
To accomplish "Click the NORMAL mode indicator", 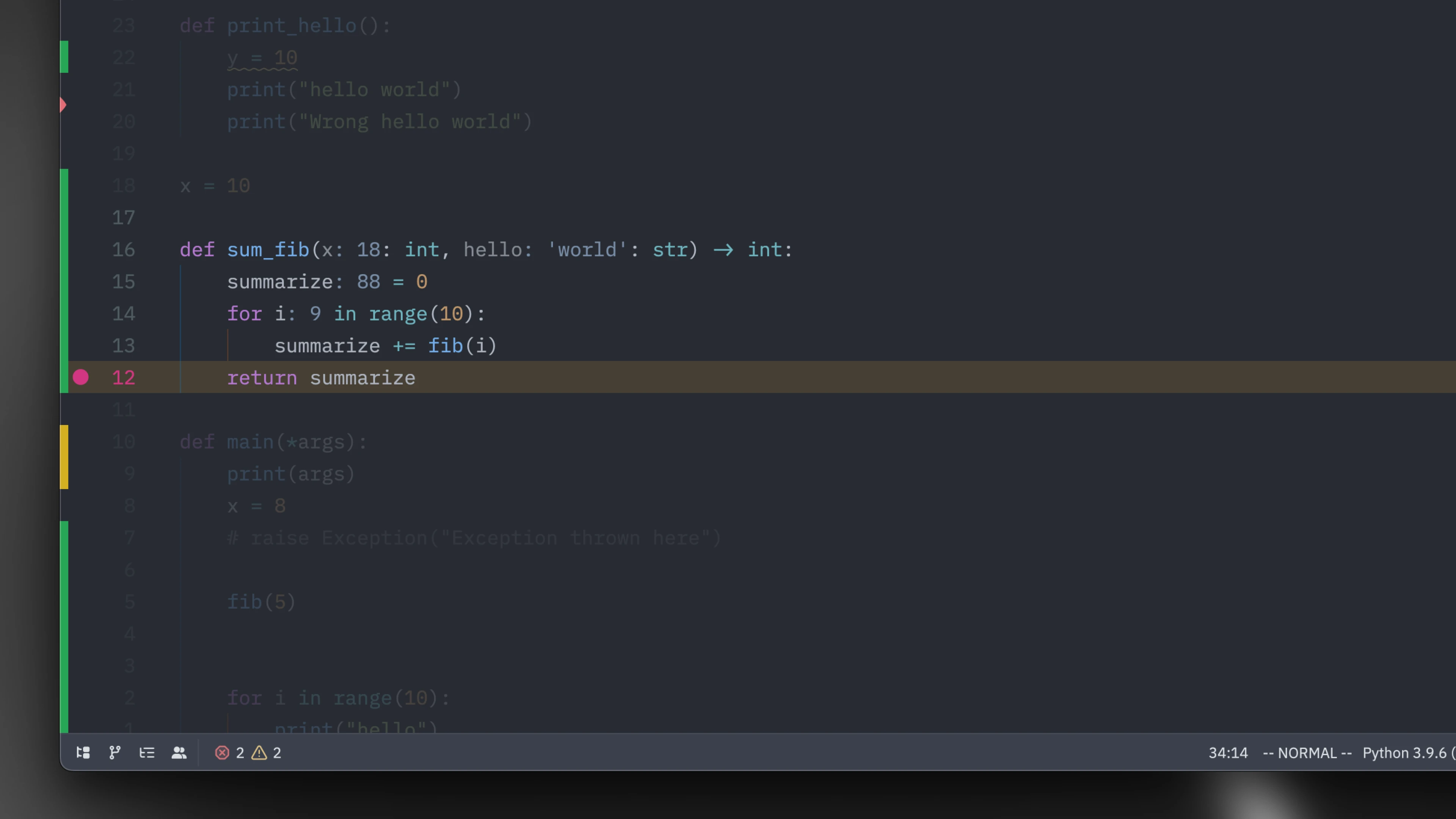I will [1306, 752].
